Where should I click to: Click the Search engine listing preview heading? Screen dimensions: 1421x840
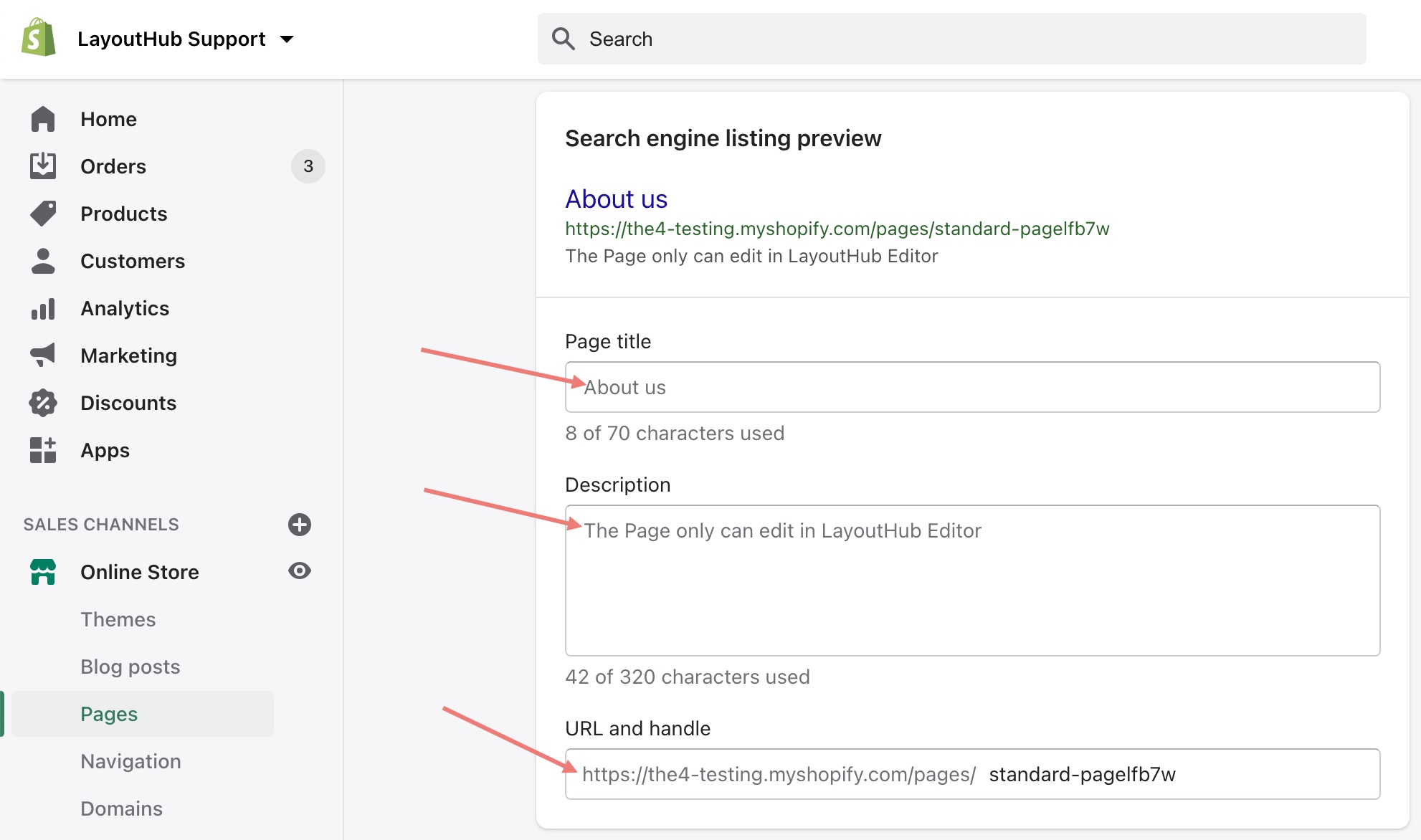pyautogui.click(x=723, y=138)
